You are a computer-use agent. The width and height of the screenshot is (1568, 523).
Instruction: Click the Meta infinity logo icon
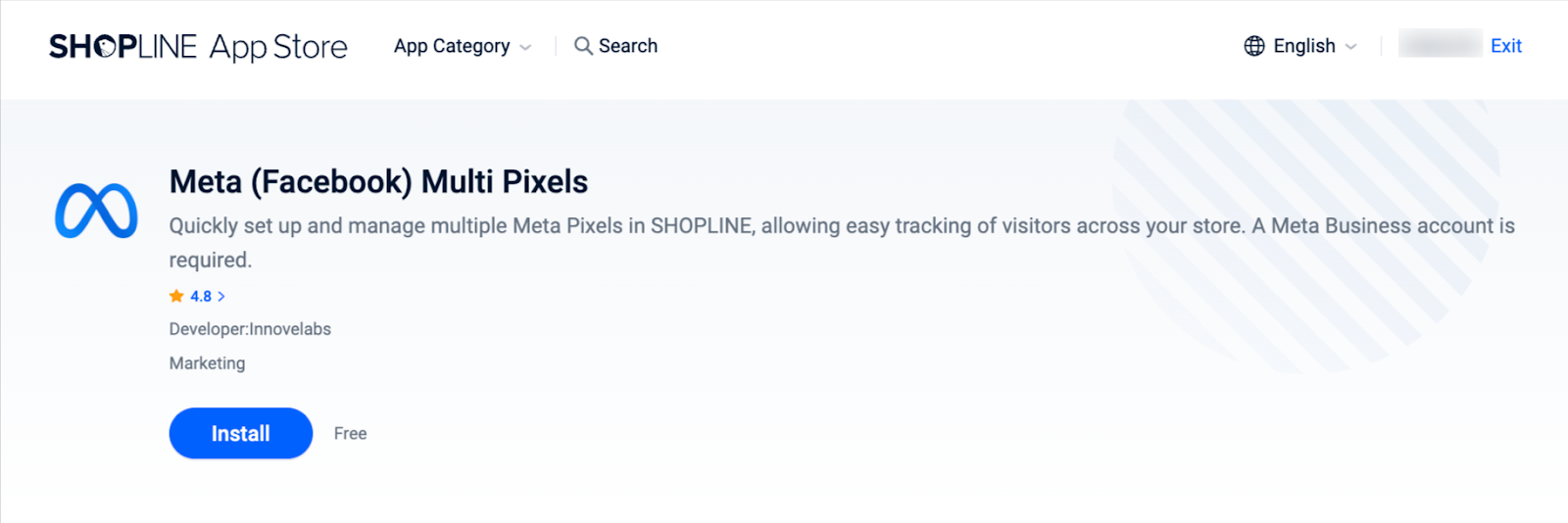tap(96, 211)
